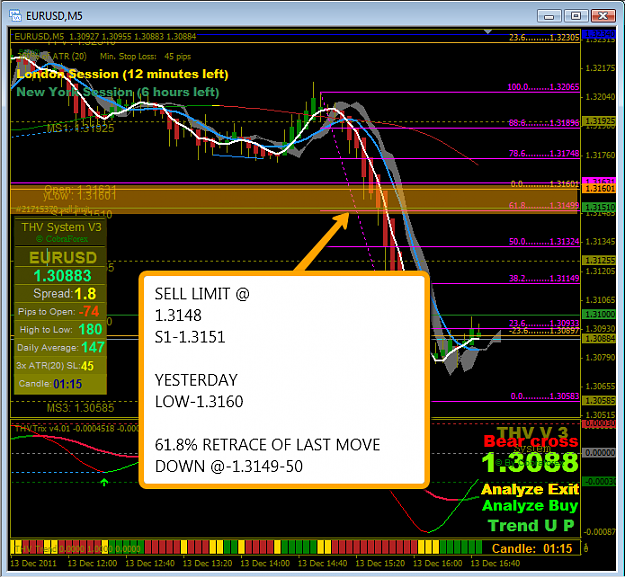The height and width of the screenshot is (578, 625).
Task: Click the -0.00087 Trix scale value
Action: click(x=600, y=532)
